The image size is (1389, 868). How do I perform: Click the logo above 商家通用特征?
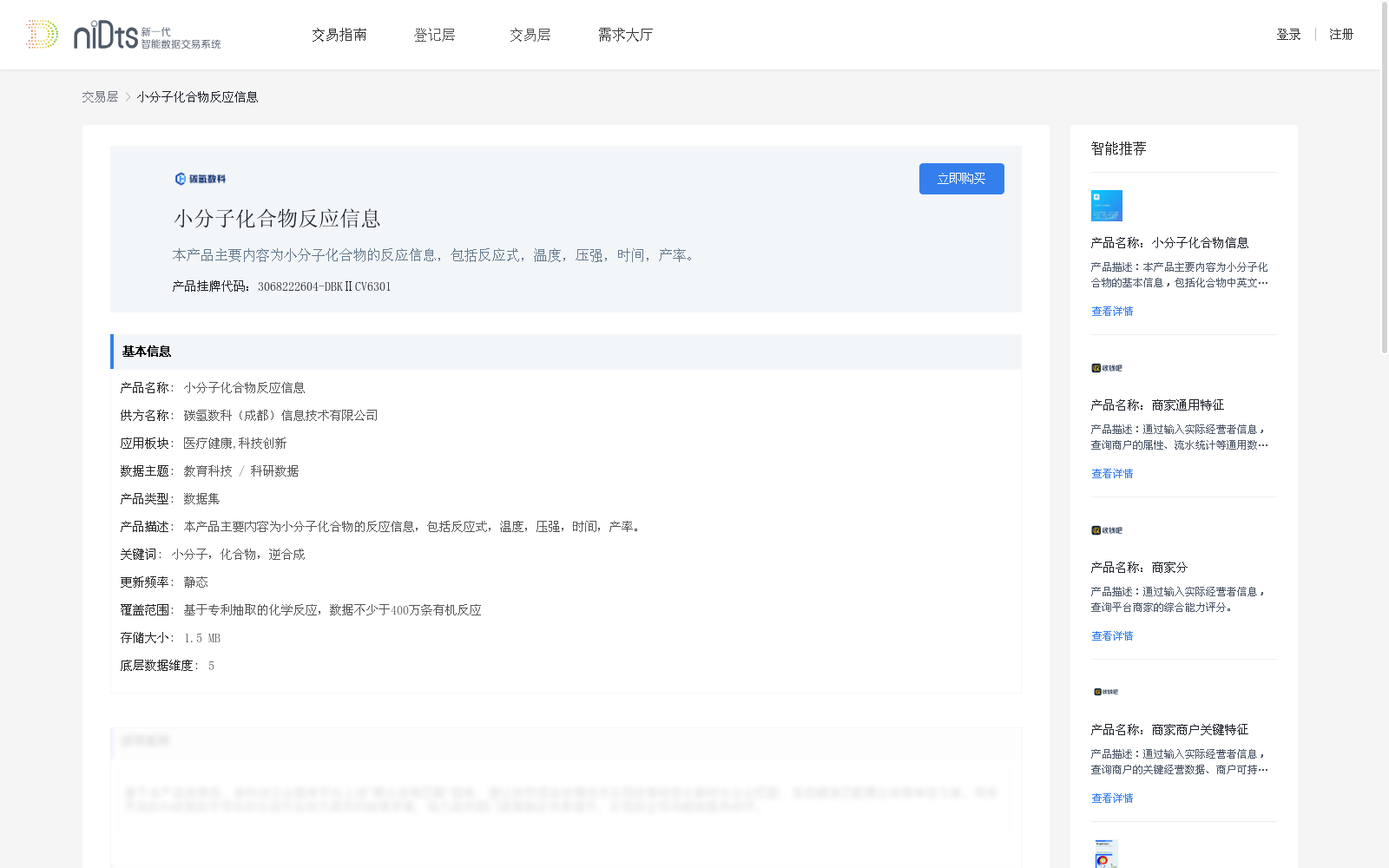coord(1107,368)
